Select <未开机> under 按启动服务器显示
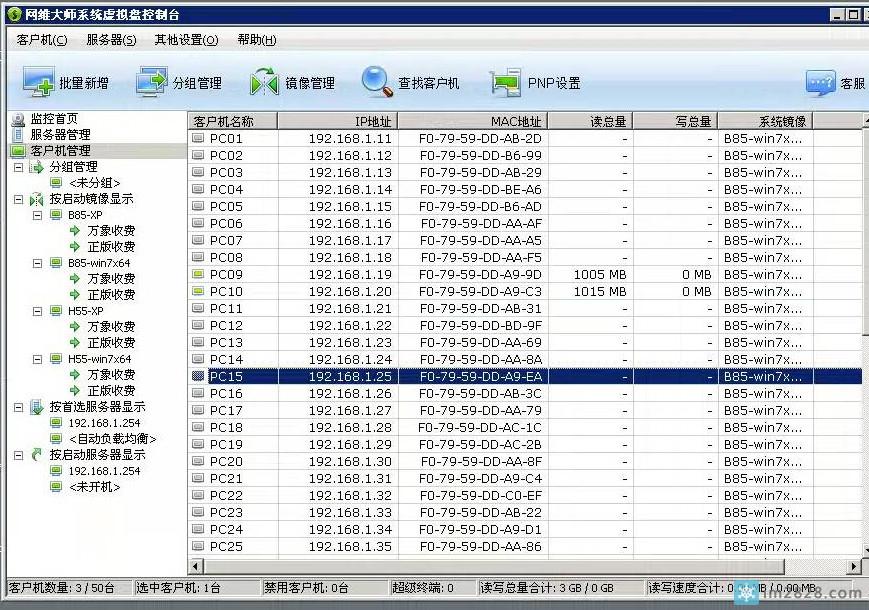 click(94, 487)
